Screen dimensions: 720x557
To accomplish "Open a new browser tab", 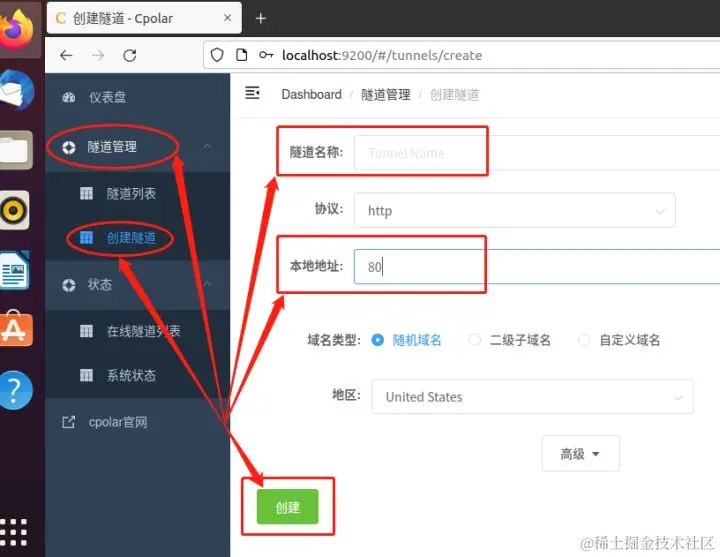I will [x=261, y=18].
